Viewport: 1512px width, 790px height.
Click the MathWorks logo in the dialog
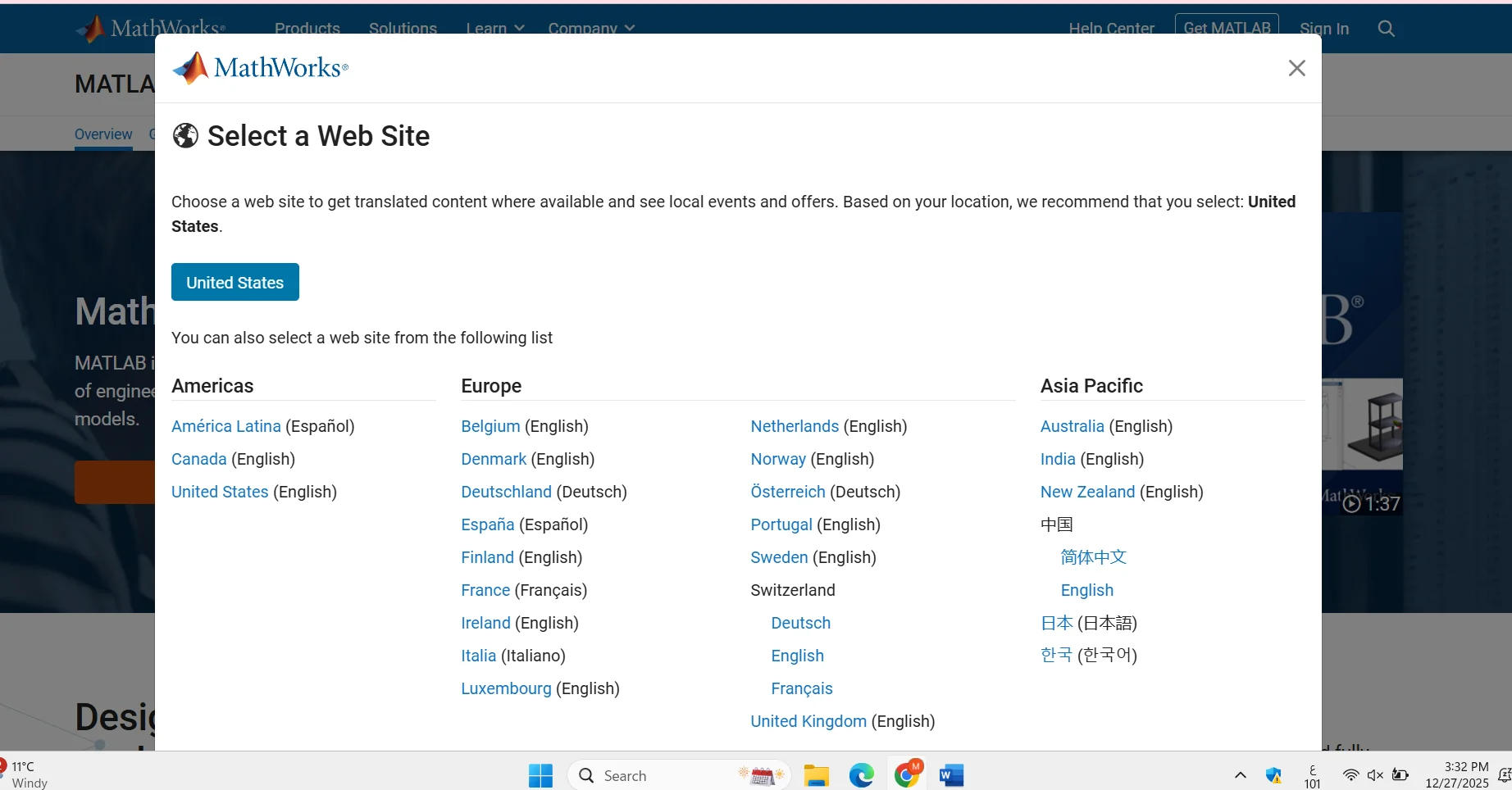pos(261,68)
